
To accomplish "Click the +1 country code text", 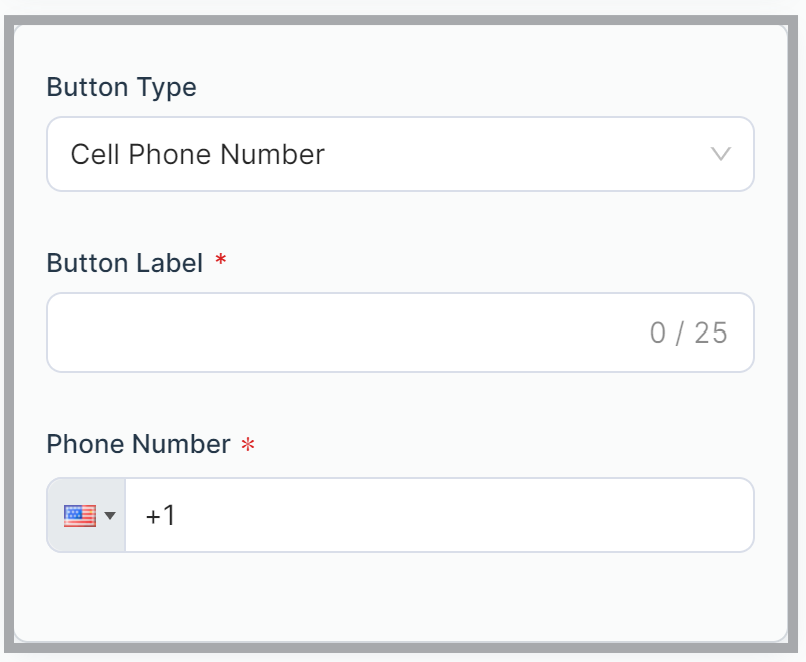I will tap(160, 516).
